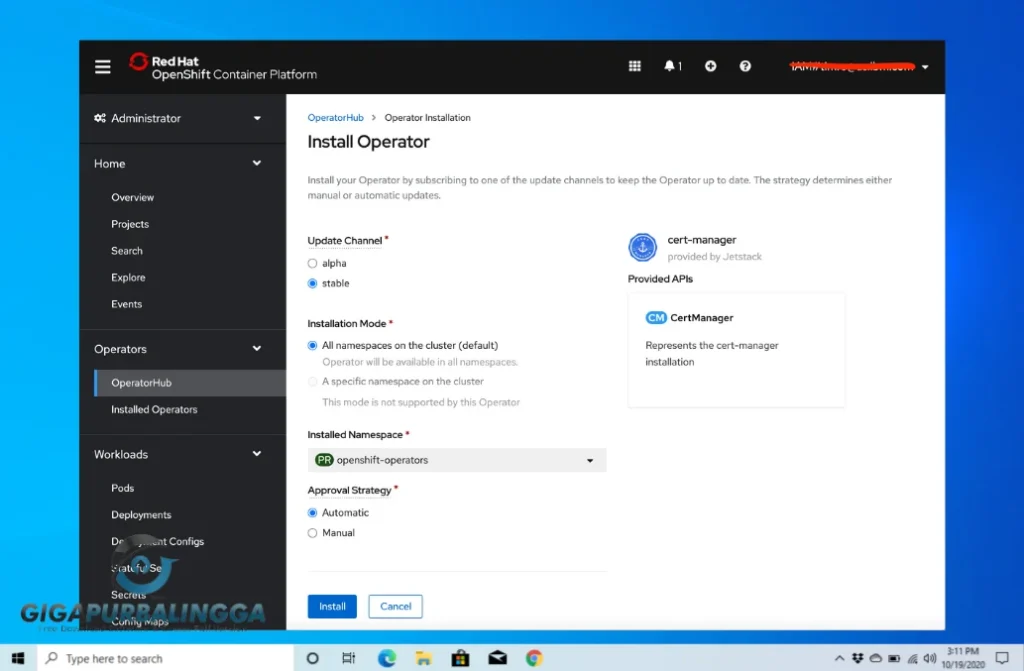Viewport: 1024px width, 671px height.
Task: Open the sidebar hamburger menu
Action: tap(102, 66)
